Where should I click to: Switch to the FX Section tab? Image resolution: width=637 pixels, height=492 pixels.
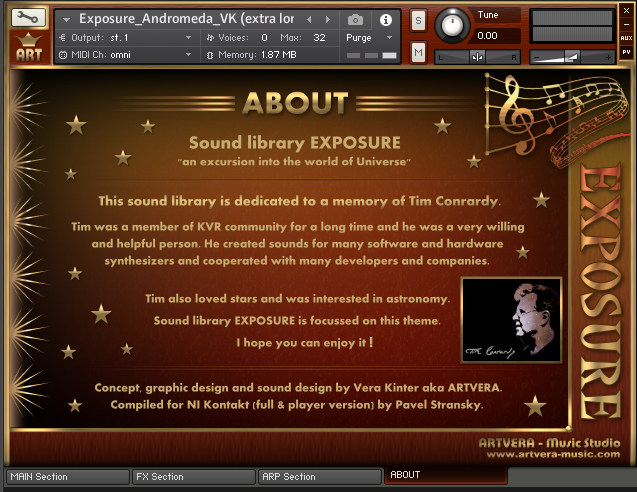click(x=194, y=477)
